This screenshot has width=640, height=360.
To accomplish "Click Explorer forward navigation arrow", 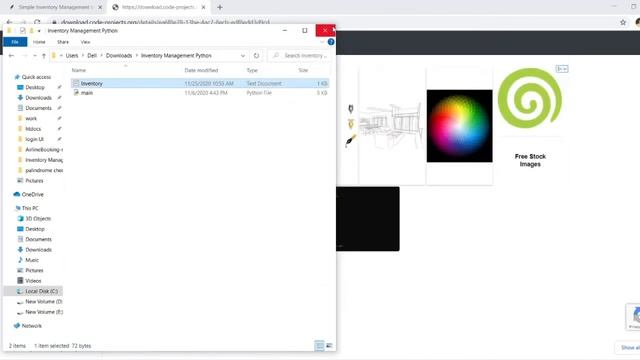I will click(x=24, y=56).
